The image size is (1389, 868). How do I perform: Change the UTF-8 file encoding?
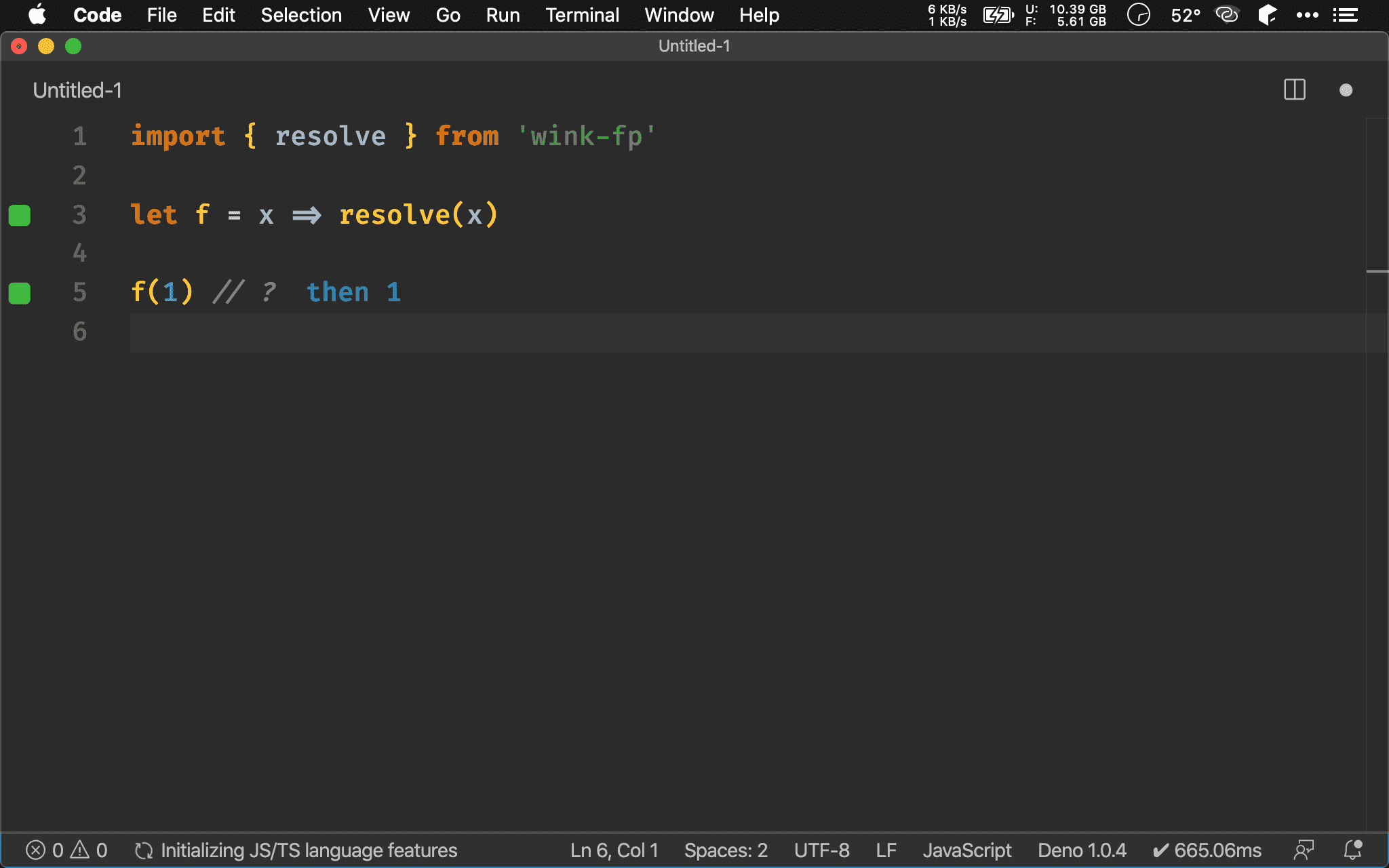pyautogui.click(x=821, y=850)
